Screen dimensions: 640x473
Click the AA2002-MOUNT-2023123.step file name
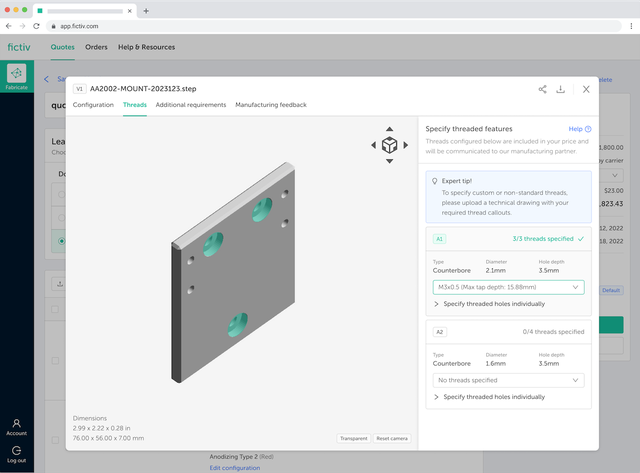tap(143, 89)
